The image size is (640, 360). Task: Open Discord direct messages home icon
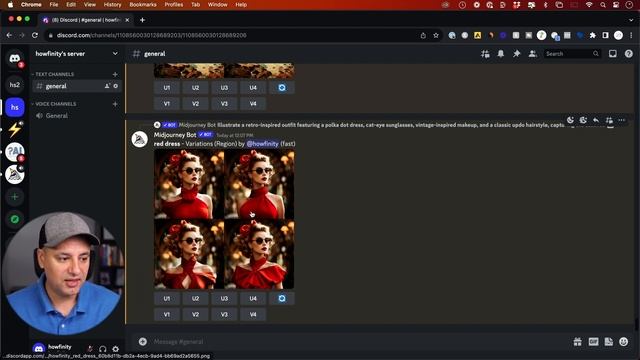[15, 58]
